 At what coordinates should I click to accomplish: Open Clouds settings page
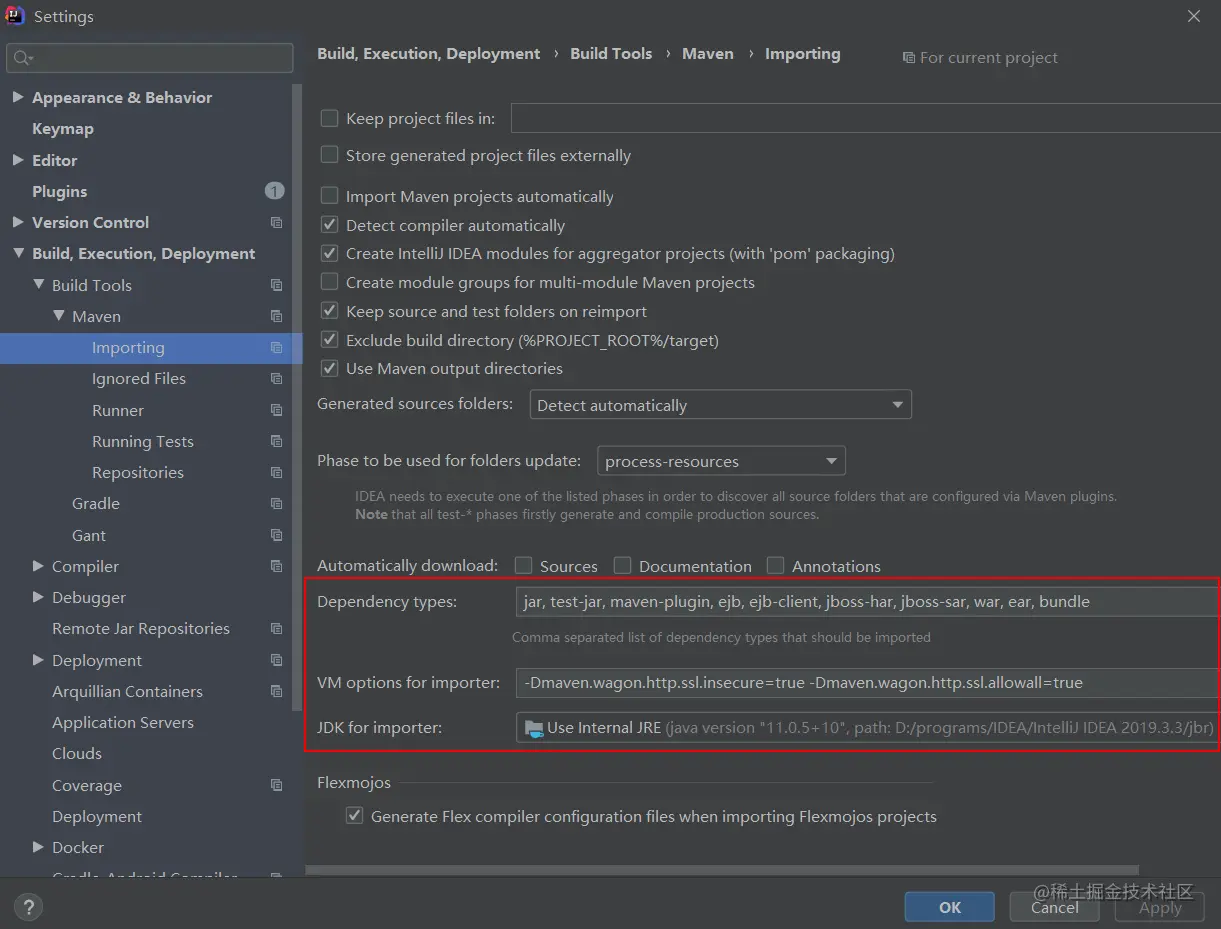(x=77, y=753)
